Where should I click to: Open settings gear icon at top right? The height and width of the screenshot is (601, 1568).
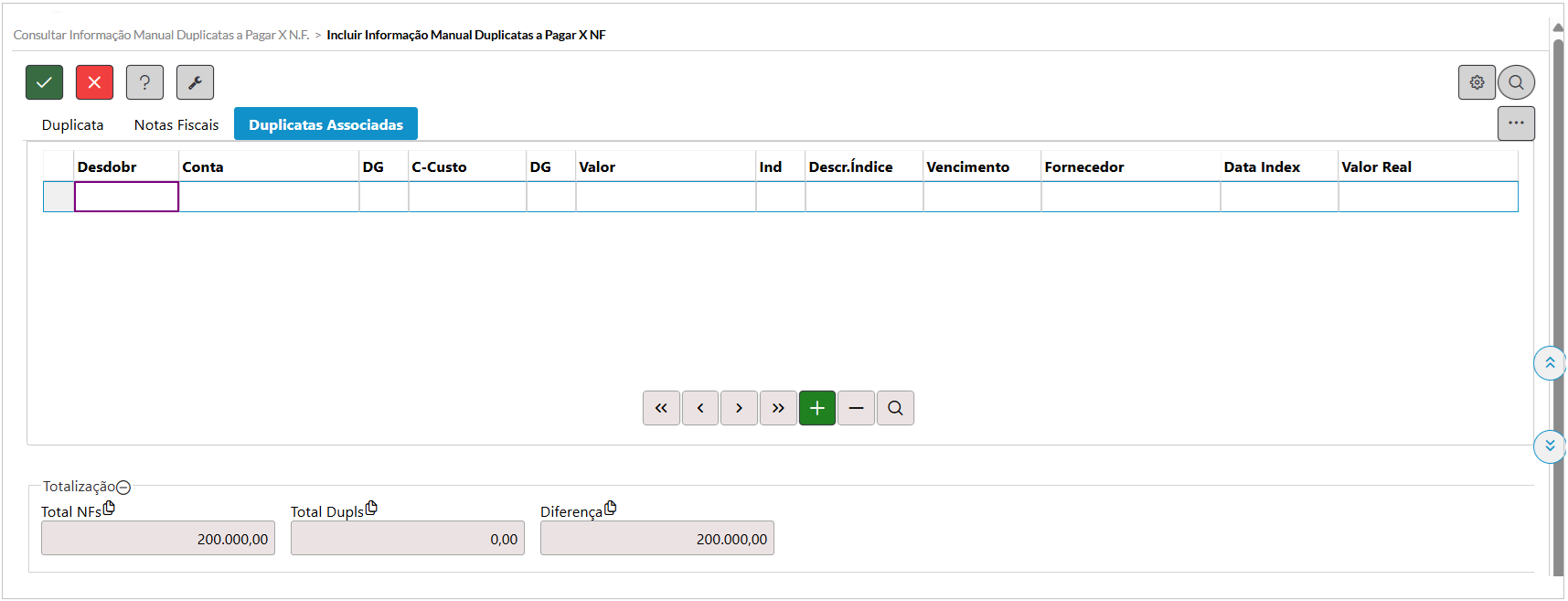[1477, 82]
